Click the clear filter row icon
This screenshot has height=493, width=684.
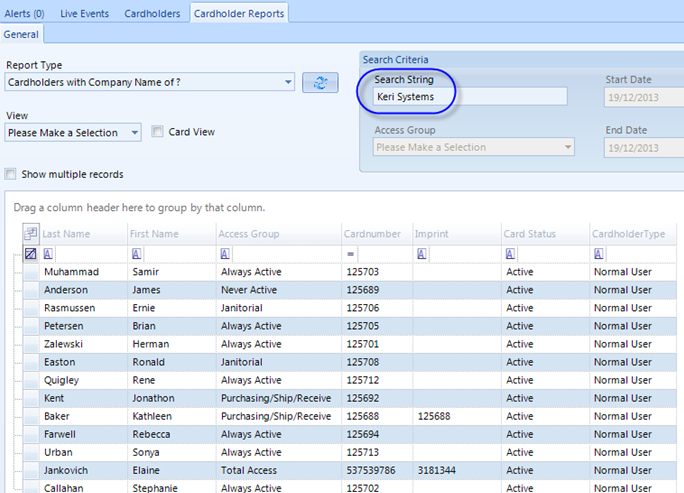(30, 254)
